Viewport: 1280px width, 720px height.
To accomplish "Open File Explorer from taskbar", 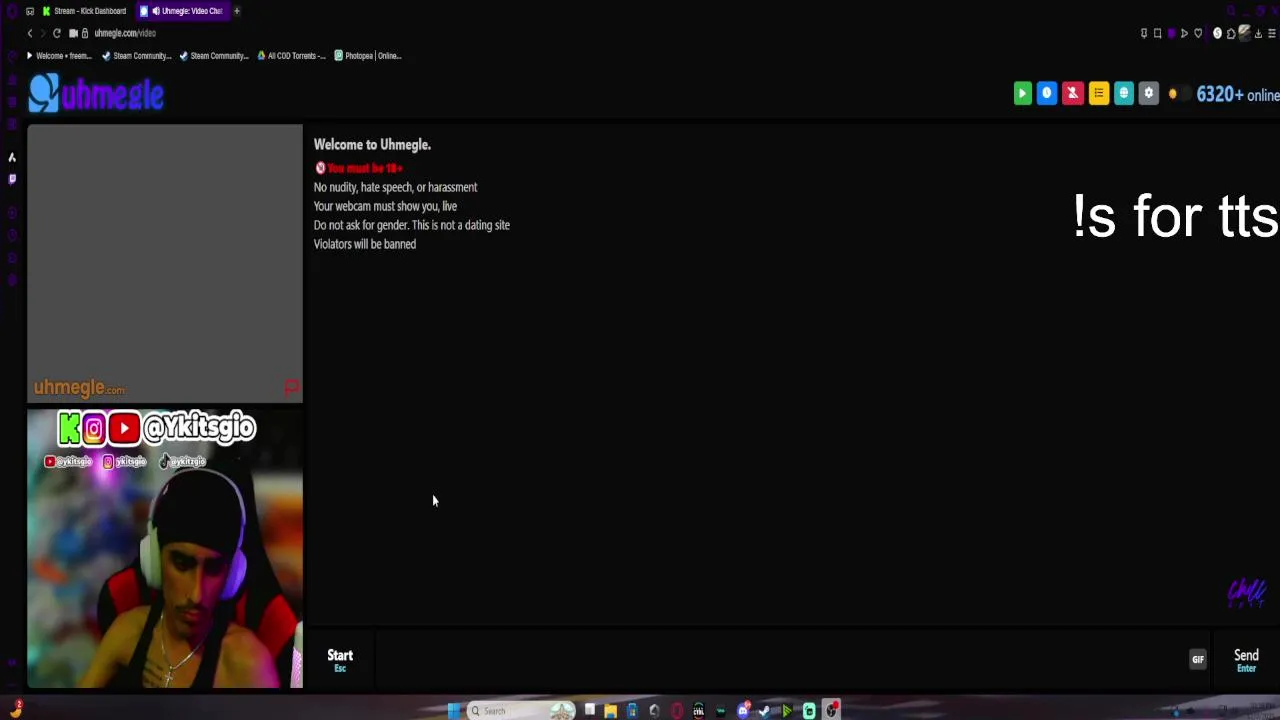I will click(x=610, y=711).
